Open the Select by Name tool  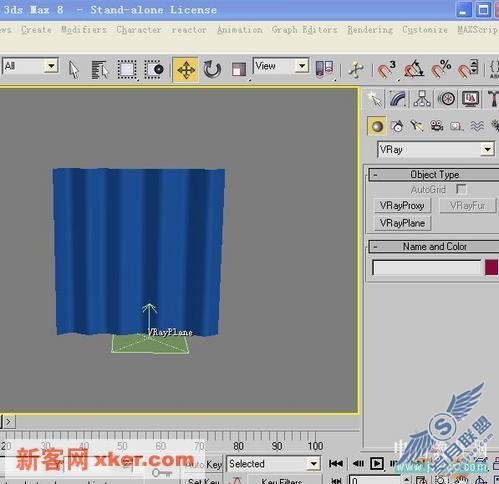(100, 70)
